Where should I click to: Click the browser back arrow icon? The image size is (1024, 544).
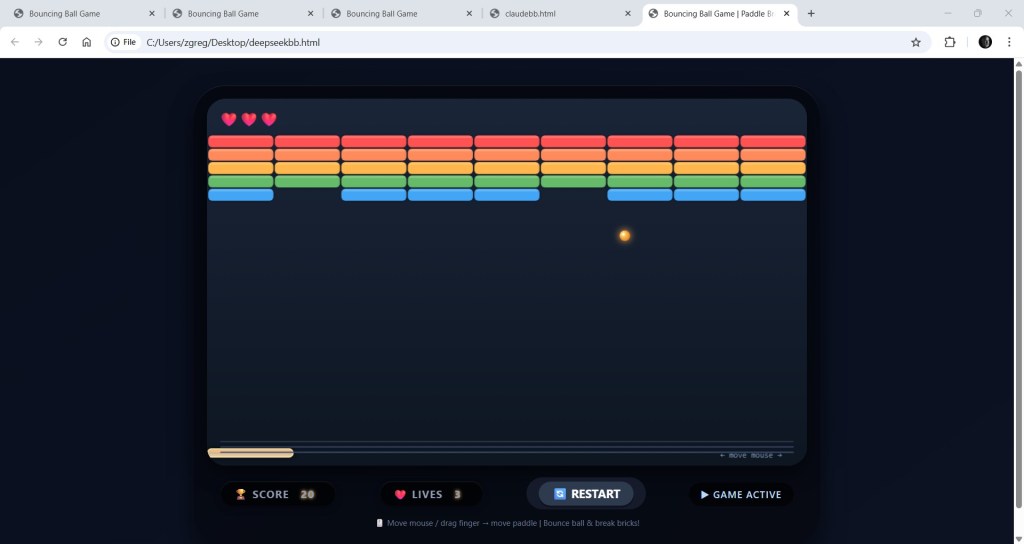15,42
